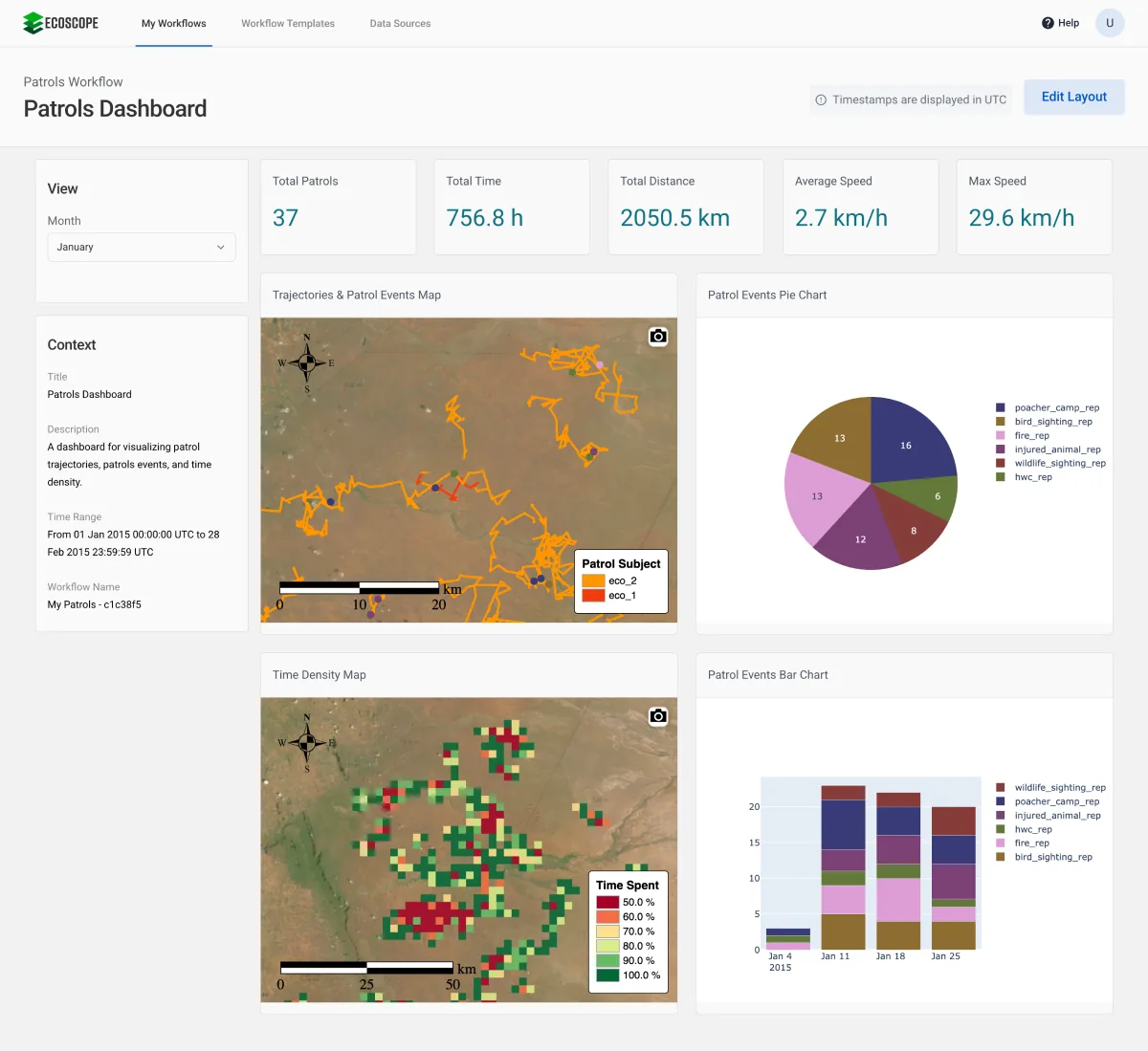1148x1051 pixels.
Task: Click the Ecoscope logo
Action: pyautogui.click(x=60, y=23)
